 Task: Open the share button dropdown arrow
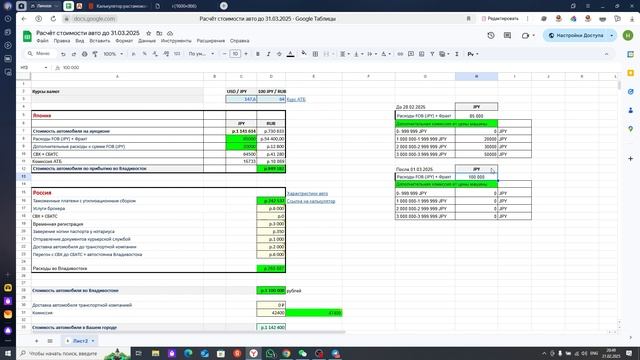[x=611, y=36]
